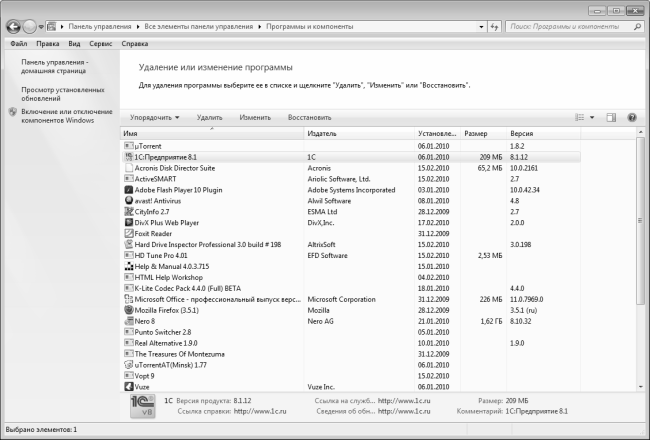Select the avast! Antivirus program icon
This screenshot has height=440, width=650.
(x=128, y=200)
